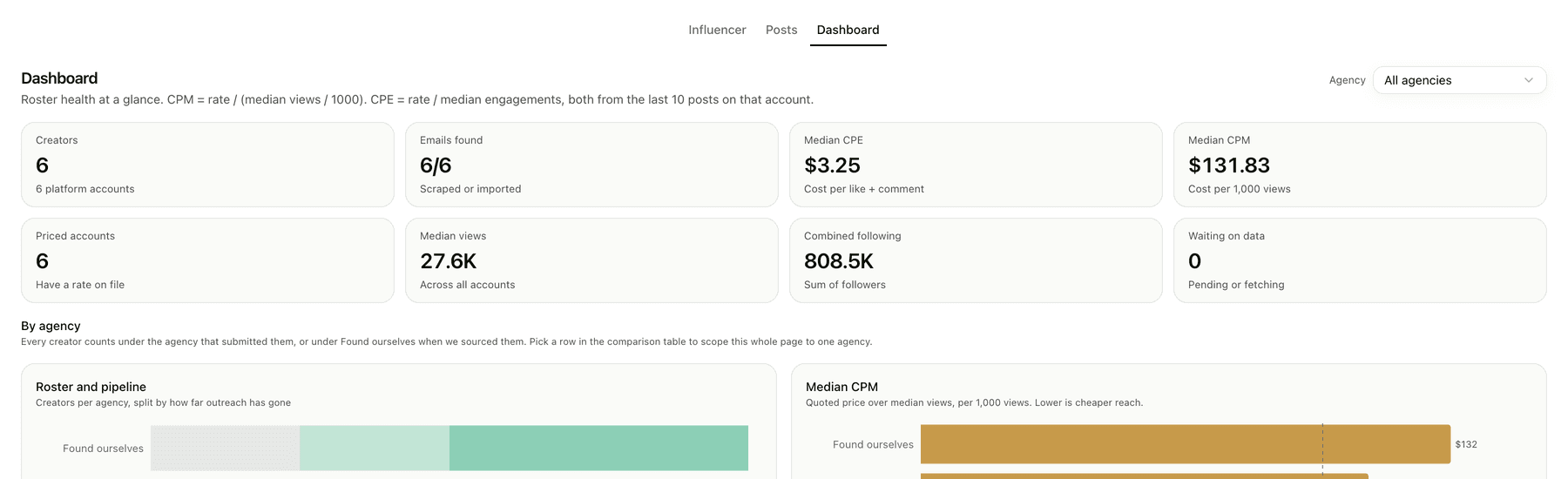
Task: Click the "6 platform accounts" caption
Action: [x=84, y=189]
